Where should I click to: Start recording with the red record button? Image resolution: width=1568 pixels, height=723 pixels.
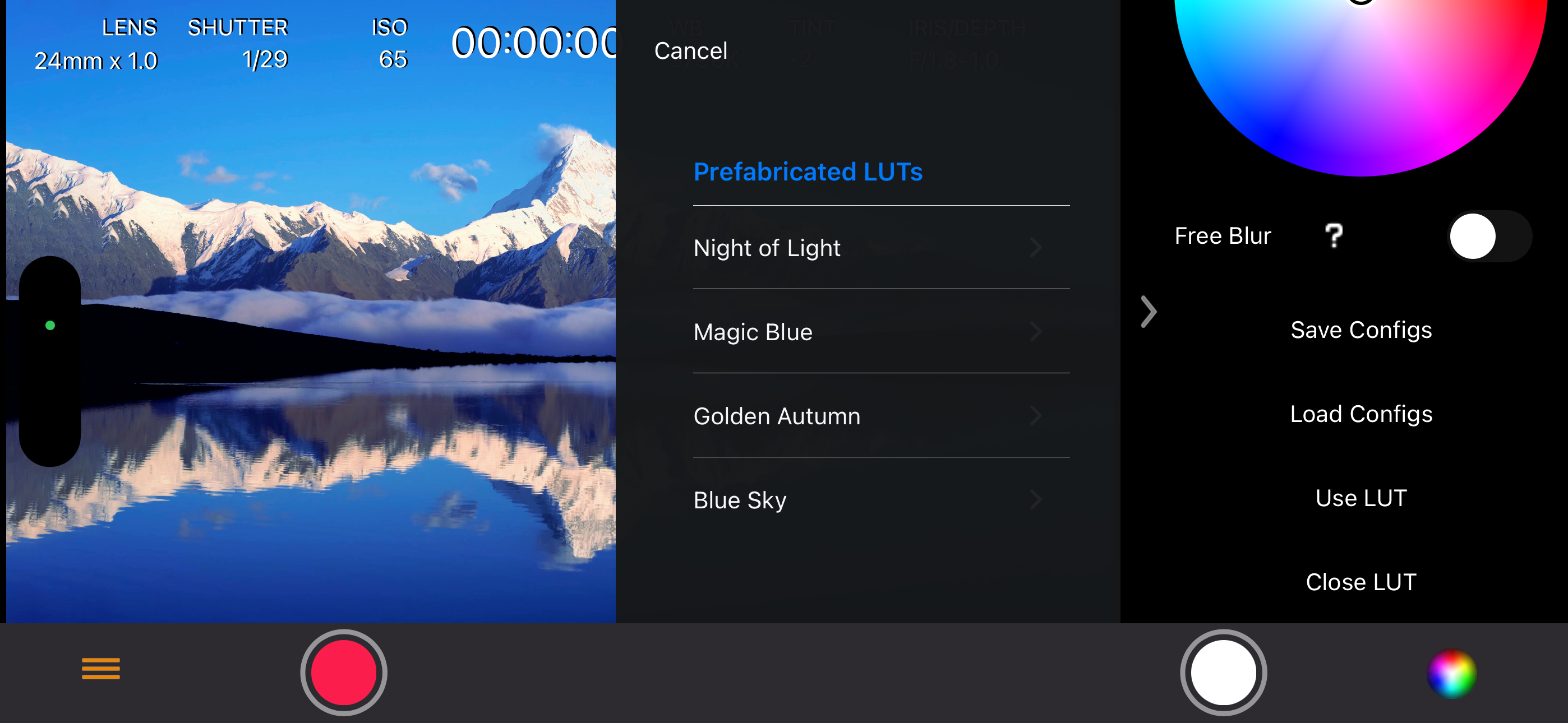pyautogui.click(x=343, y=672)
